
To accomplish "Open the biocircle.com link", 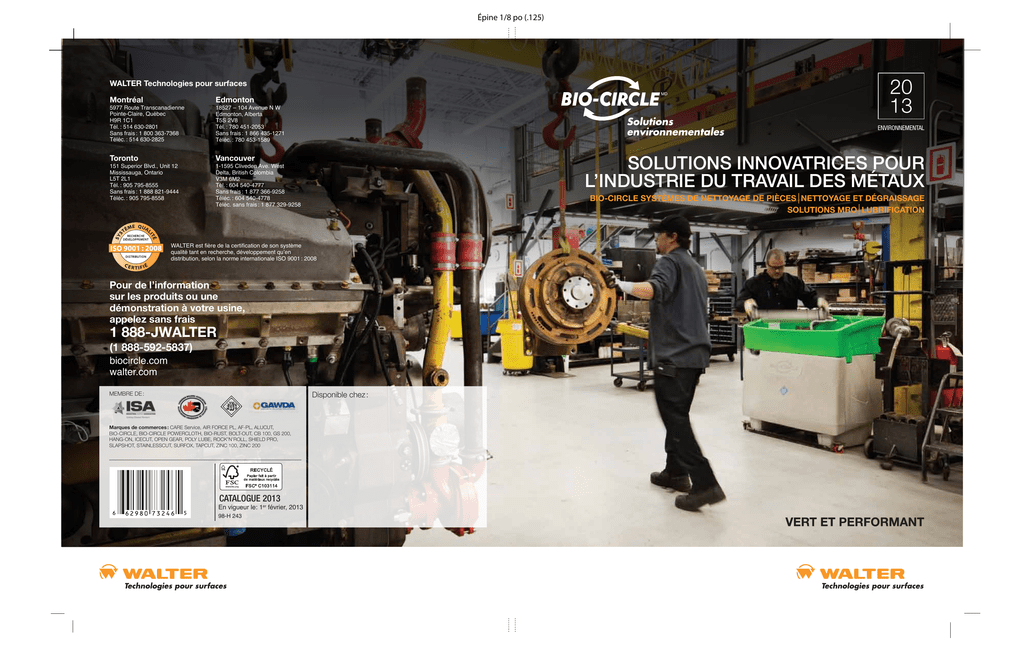I will (138, 360).
